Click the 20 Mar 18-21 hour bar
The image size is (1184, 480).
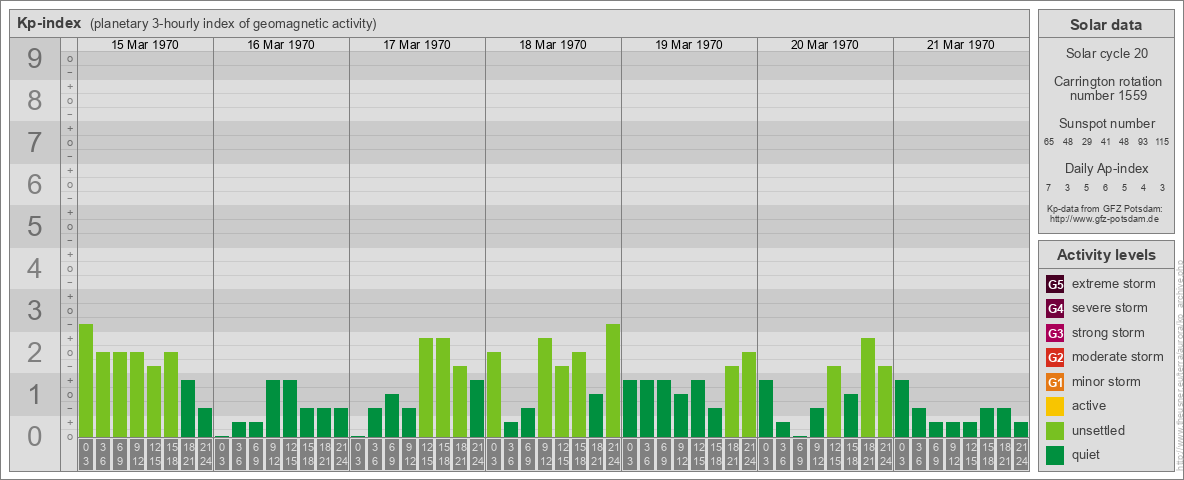pyautogui.click(x=868, y=387)
